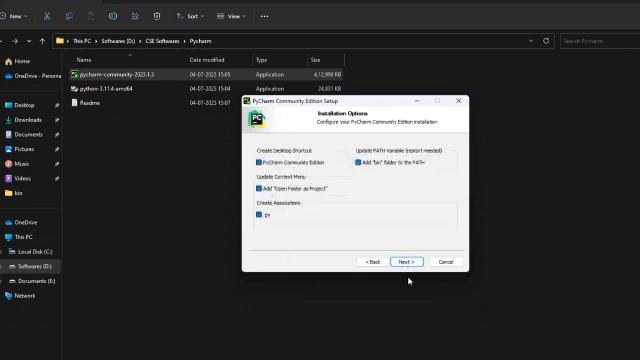Sort by Name column header
This screenshot has height=360, width=640.
[84, 60]
